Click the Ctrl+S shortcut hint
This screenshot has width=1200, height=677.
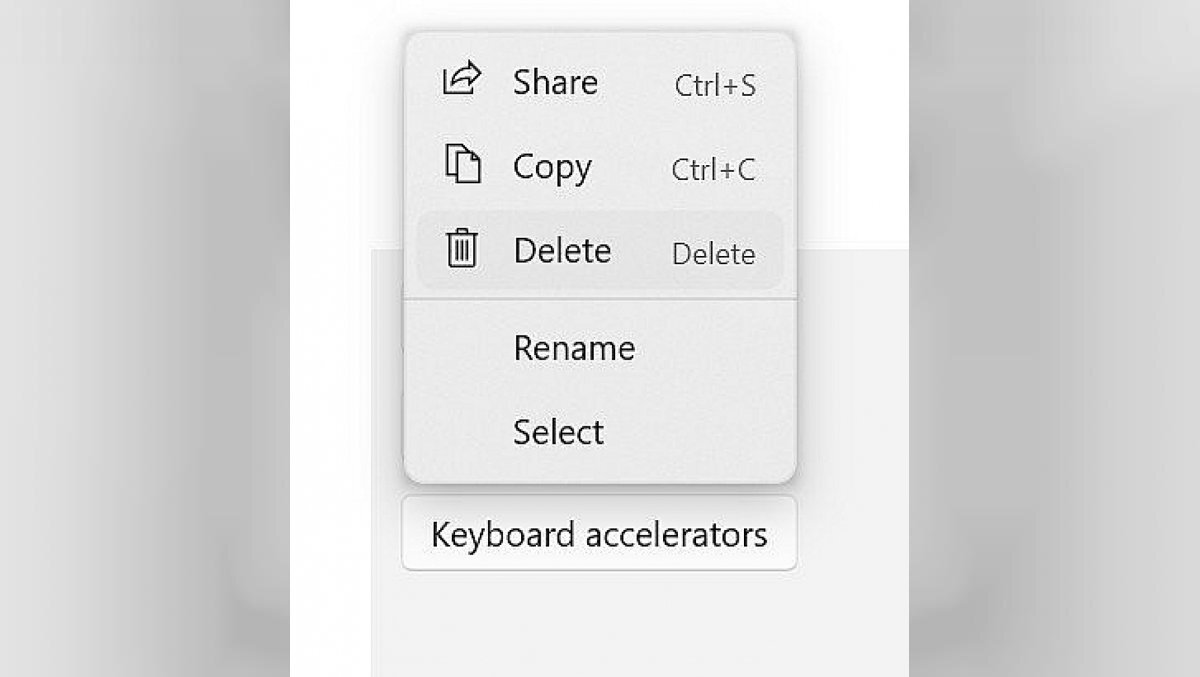[715, 86]
